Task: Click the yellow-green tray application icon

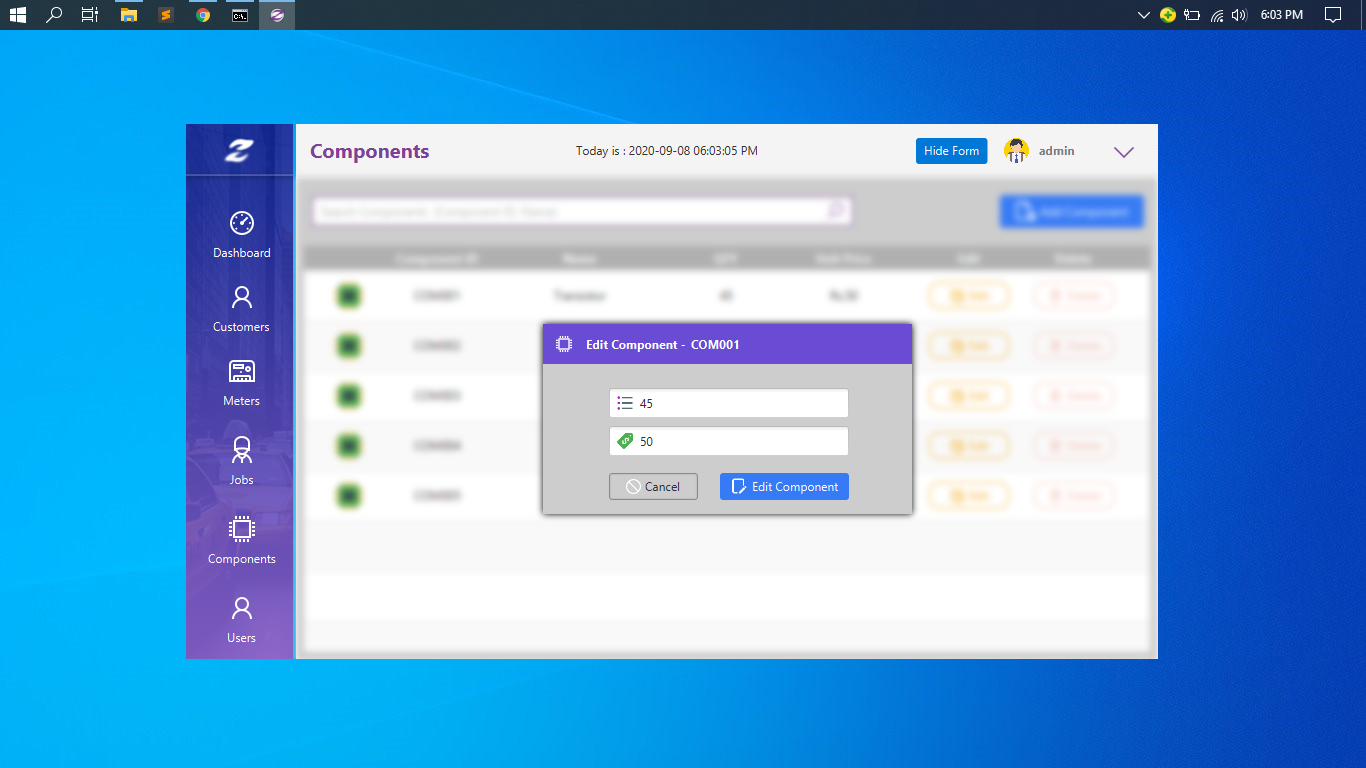Action: point(1167,15)
